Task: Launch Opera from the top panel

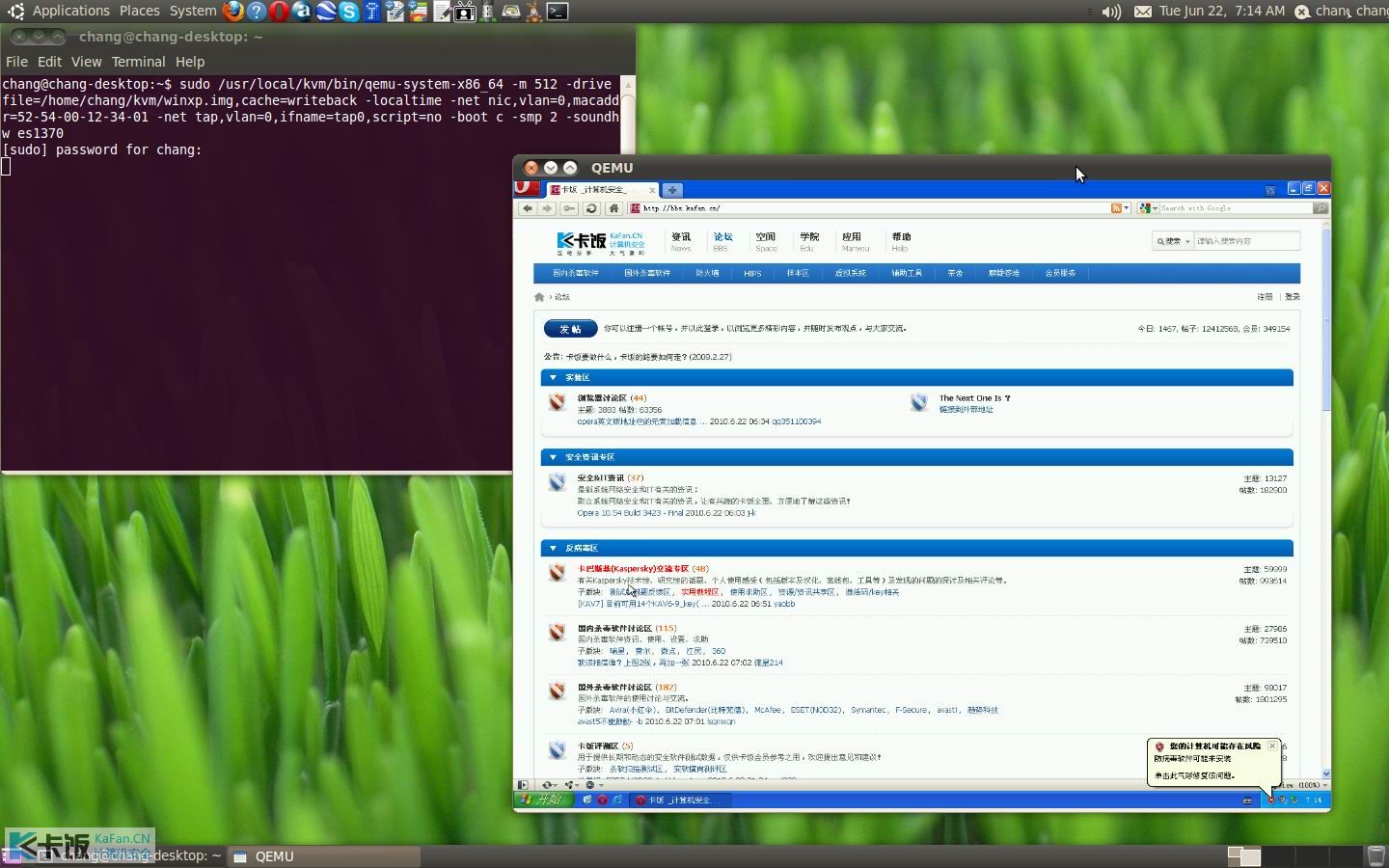Action: click(279, 12)
